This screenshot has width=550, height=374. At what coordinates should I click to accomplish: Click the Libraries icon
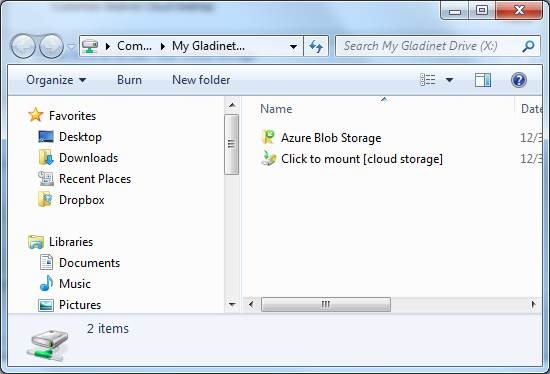(36, 242)
